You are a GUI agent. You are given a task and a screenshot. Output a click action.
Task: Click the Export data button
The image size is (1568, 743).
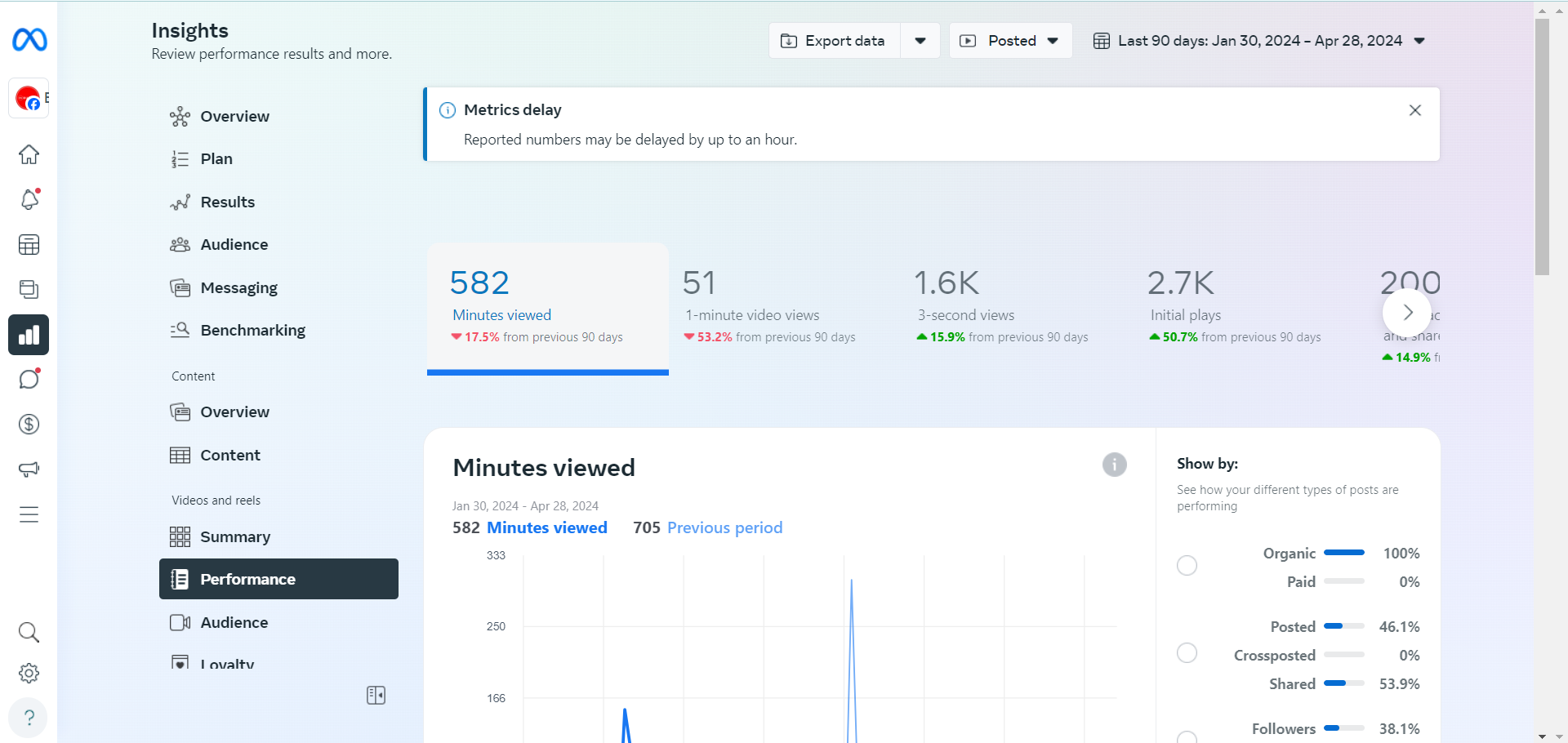pos(834,41)
